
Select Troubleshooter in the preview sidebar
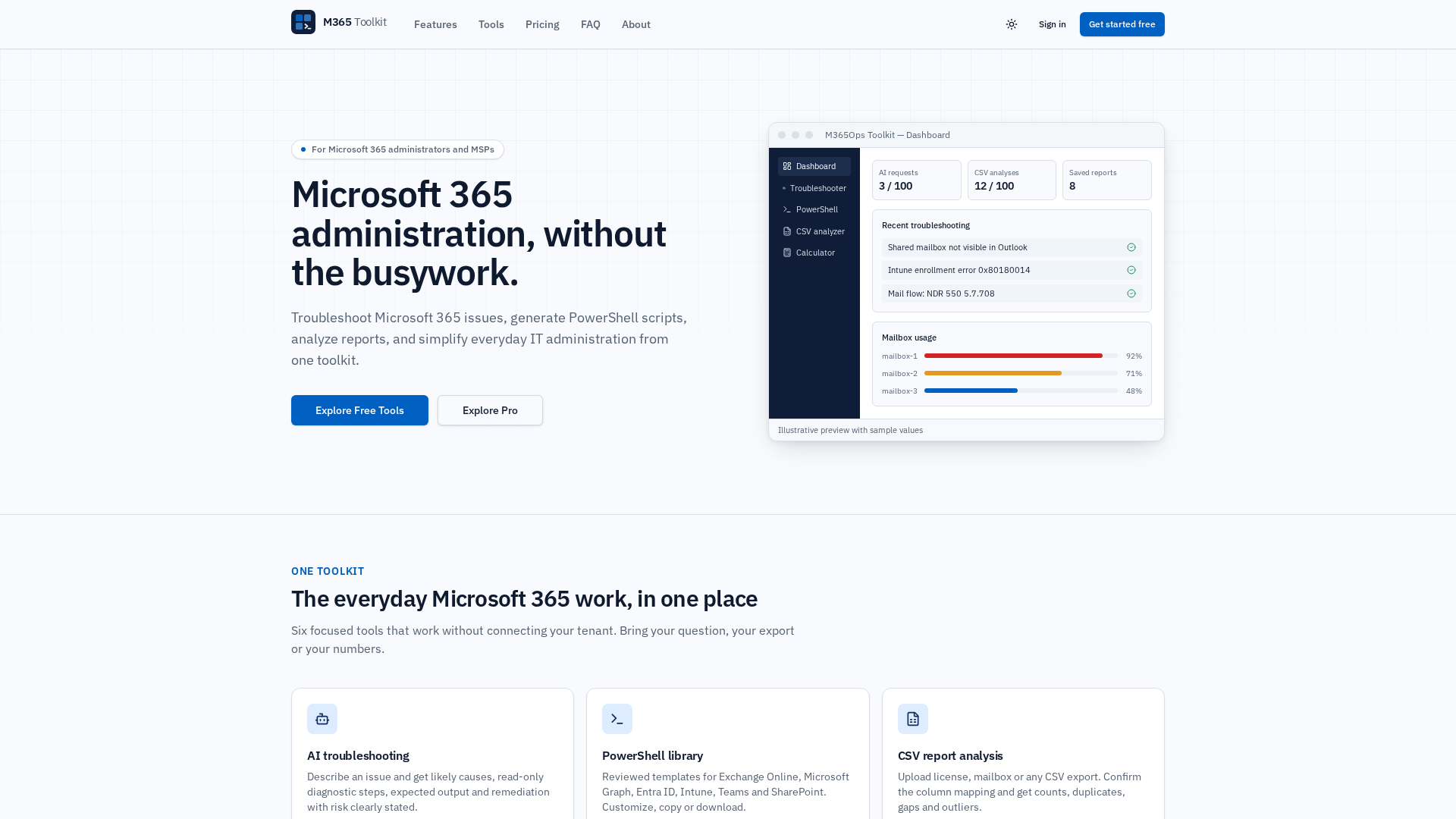[x=814, y=188]
